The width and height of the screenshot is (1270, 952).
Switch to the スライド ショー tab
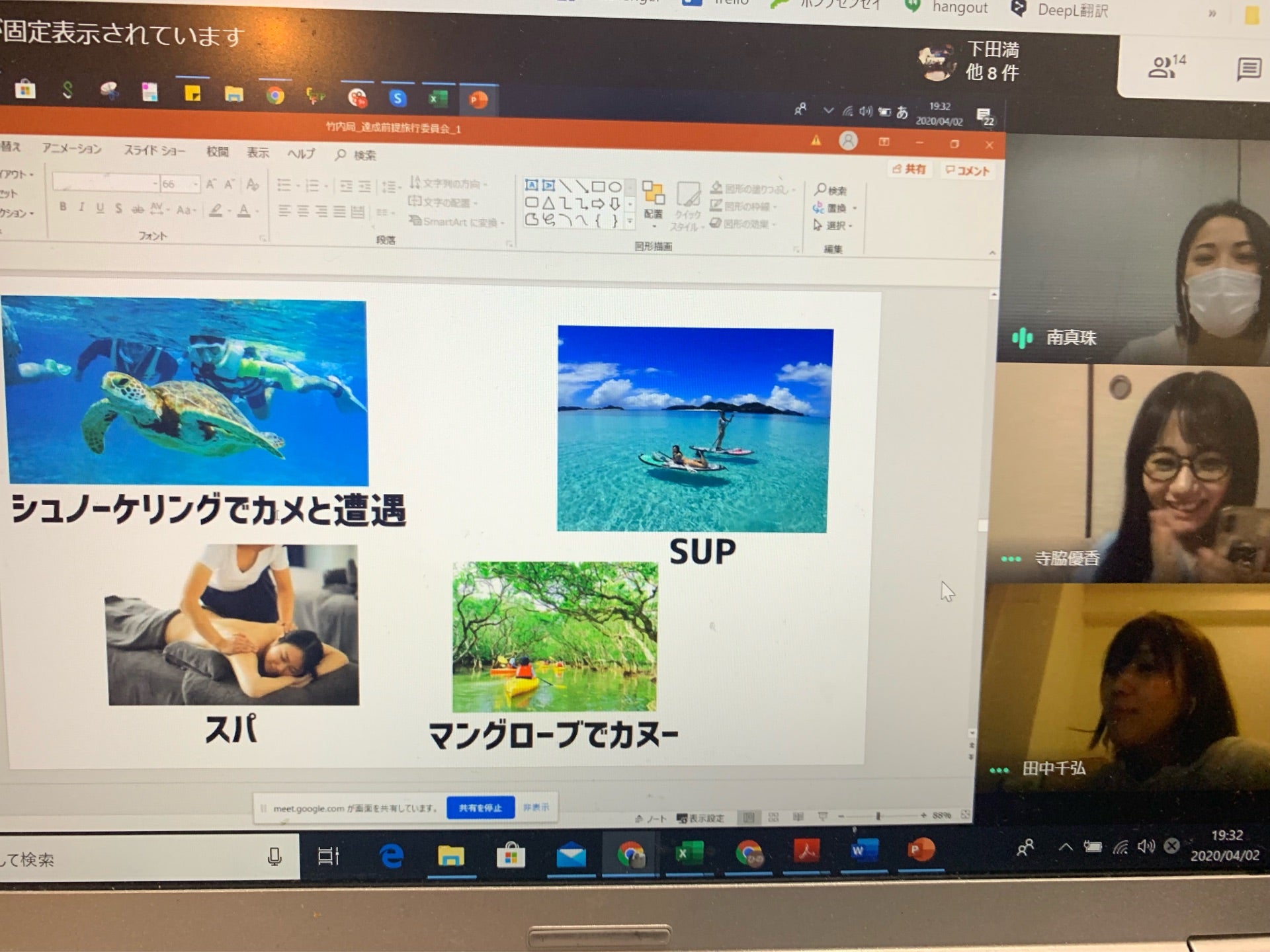[155, 151]
